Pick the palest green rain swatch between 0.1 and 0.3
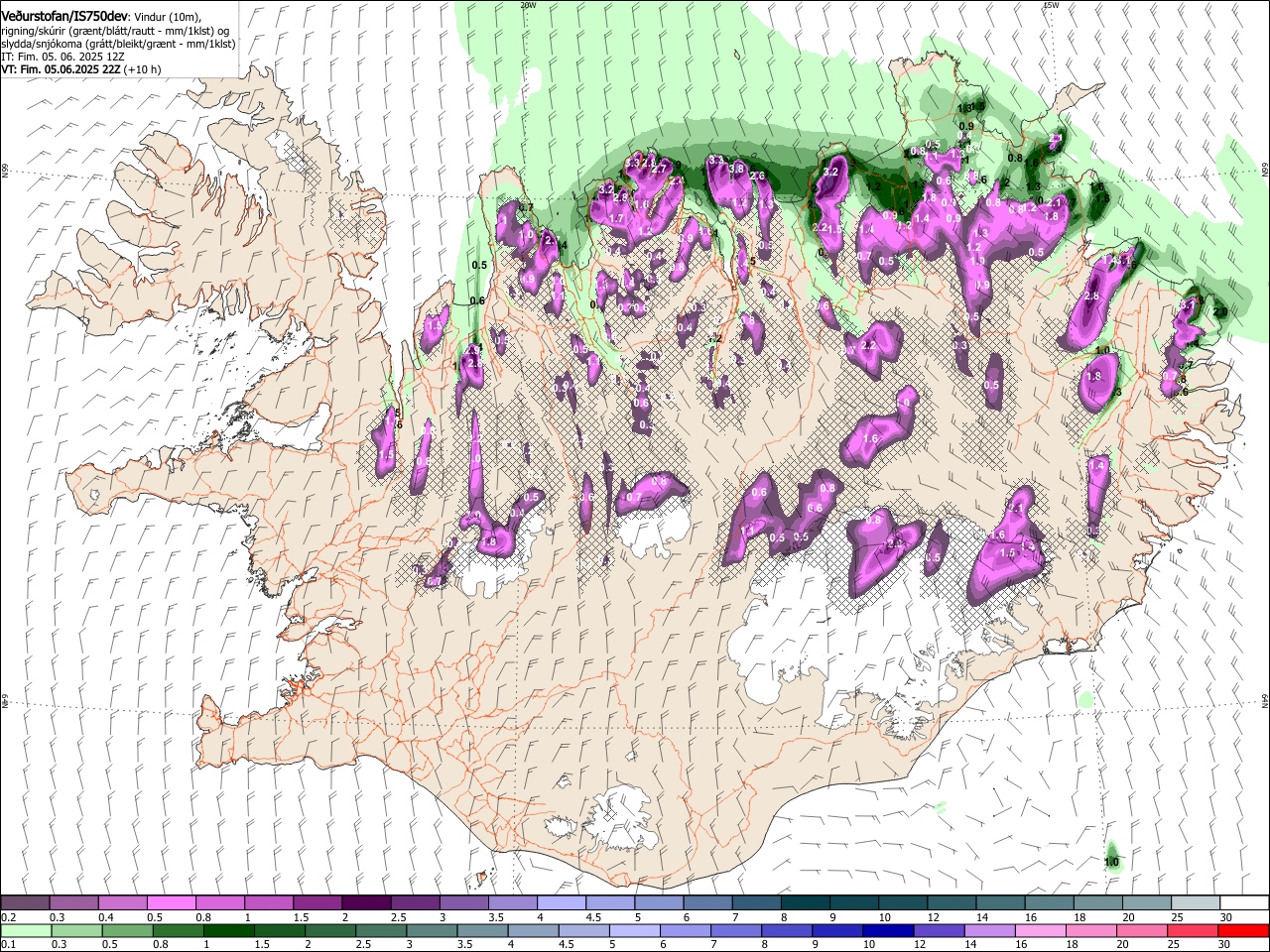This screenshot has width=1270, height=952. pos(25,930)
